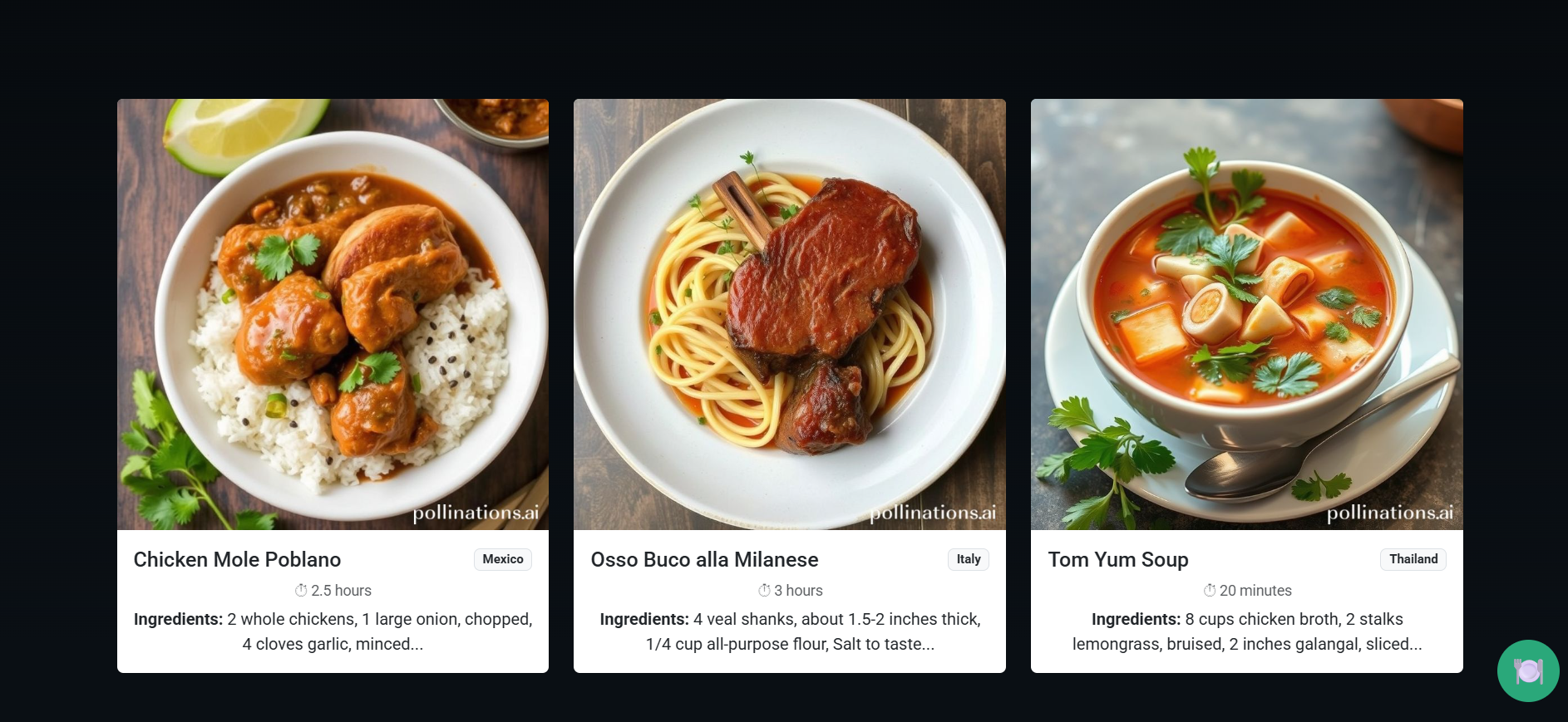
Task: Expand truncated Osso Buco ingredients text
Action: pyautogui.click(x=790, y=631)
